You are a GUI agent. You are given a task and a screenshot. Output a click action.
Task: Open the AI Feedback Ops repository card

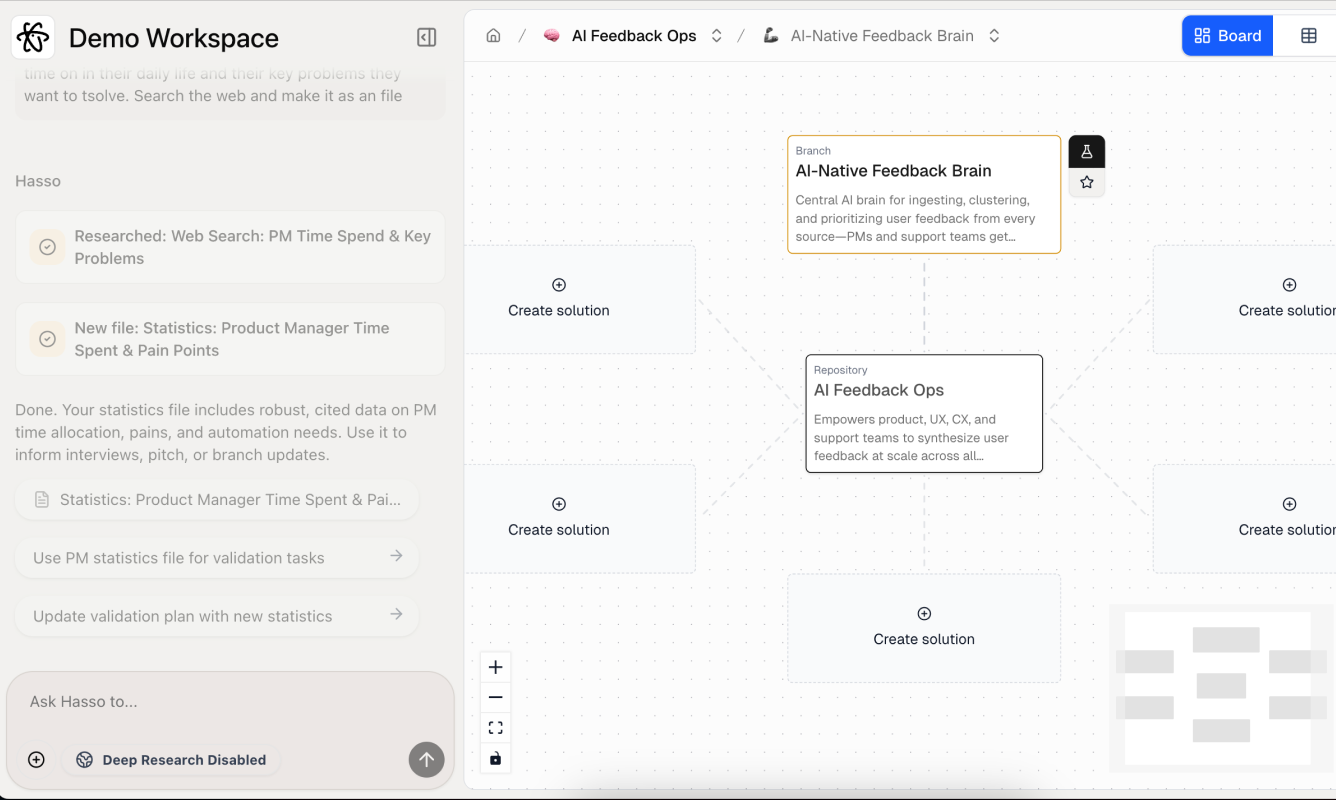pyautogui.click(x=923, y=413)
